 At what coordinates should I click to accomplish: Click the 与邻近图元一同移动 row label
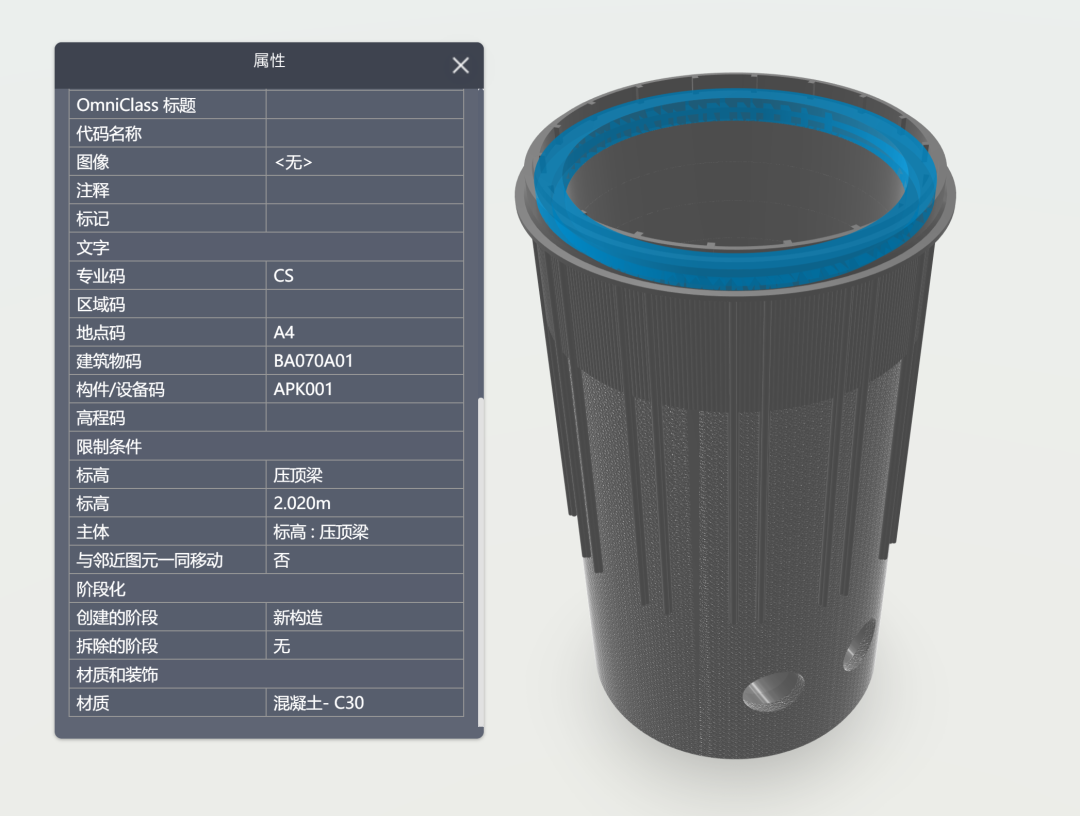[x=149, y=560]
